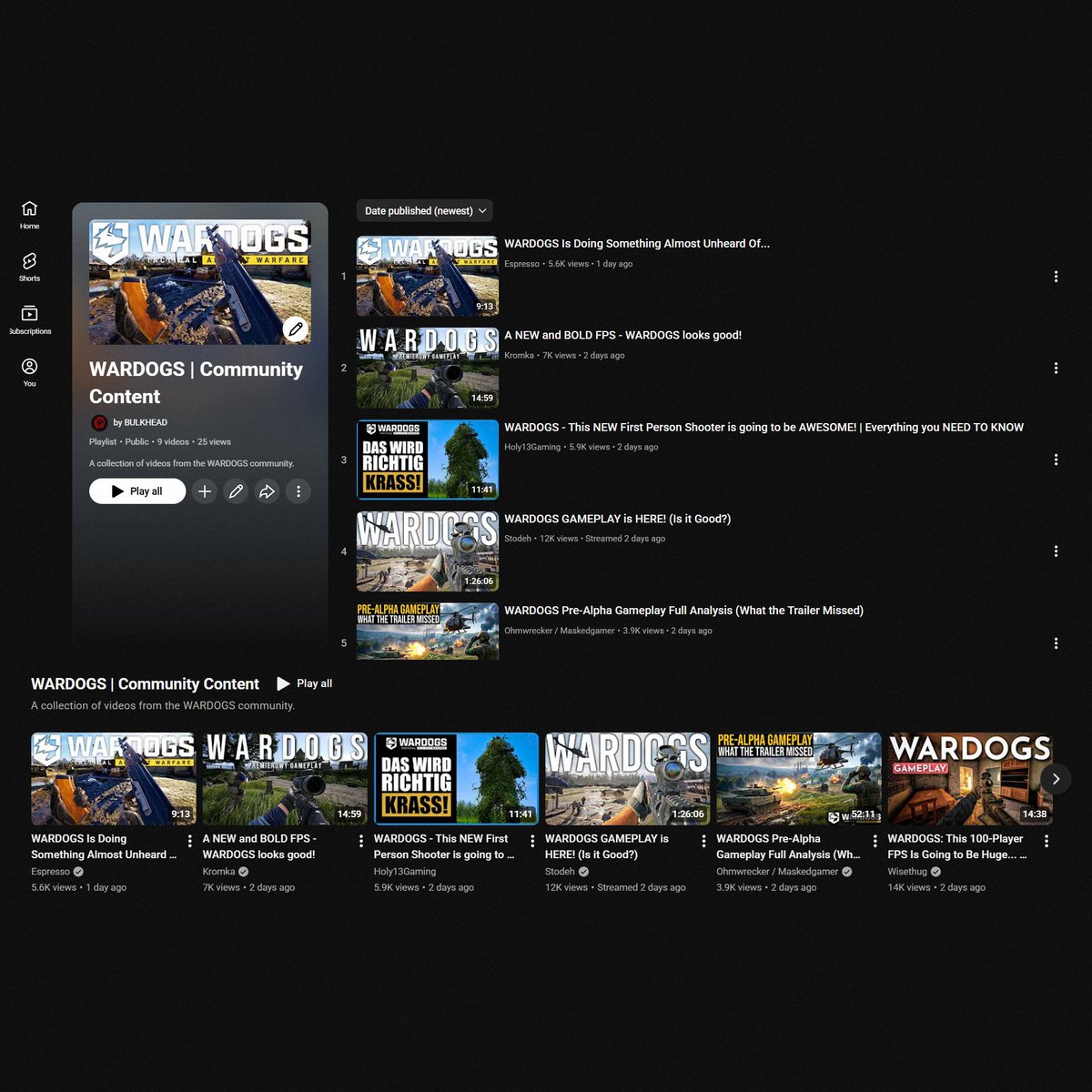The image size is (1092, 1092).
Task: Open Subscriptions from the sidebar
Action: tap(29, 320)
